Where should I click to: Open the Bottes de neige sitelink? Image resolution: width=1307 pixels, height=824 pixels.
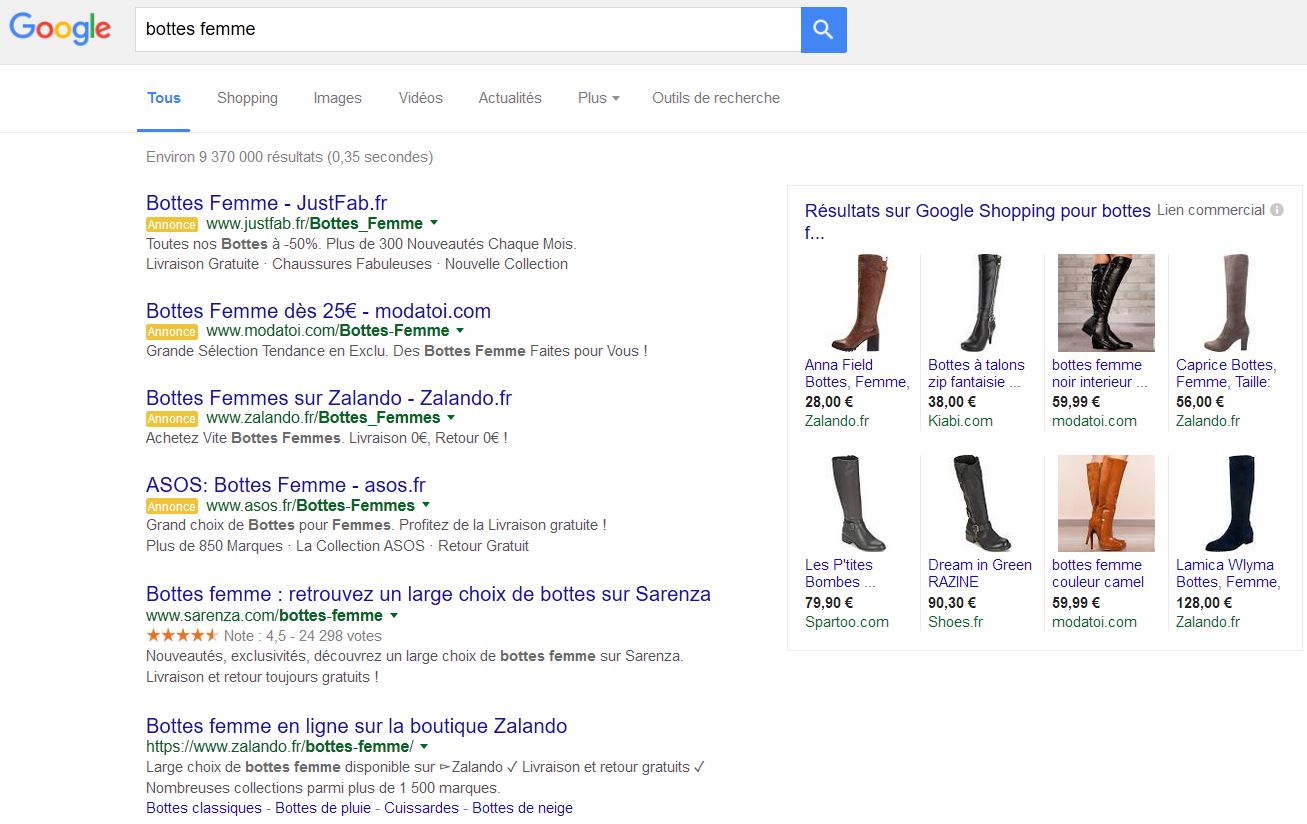click(x=522, y=808)
